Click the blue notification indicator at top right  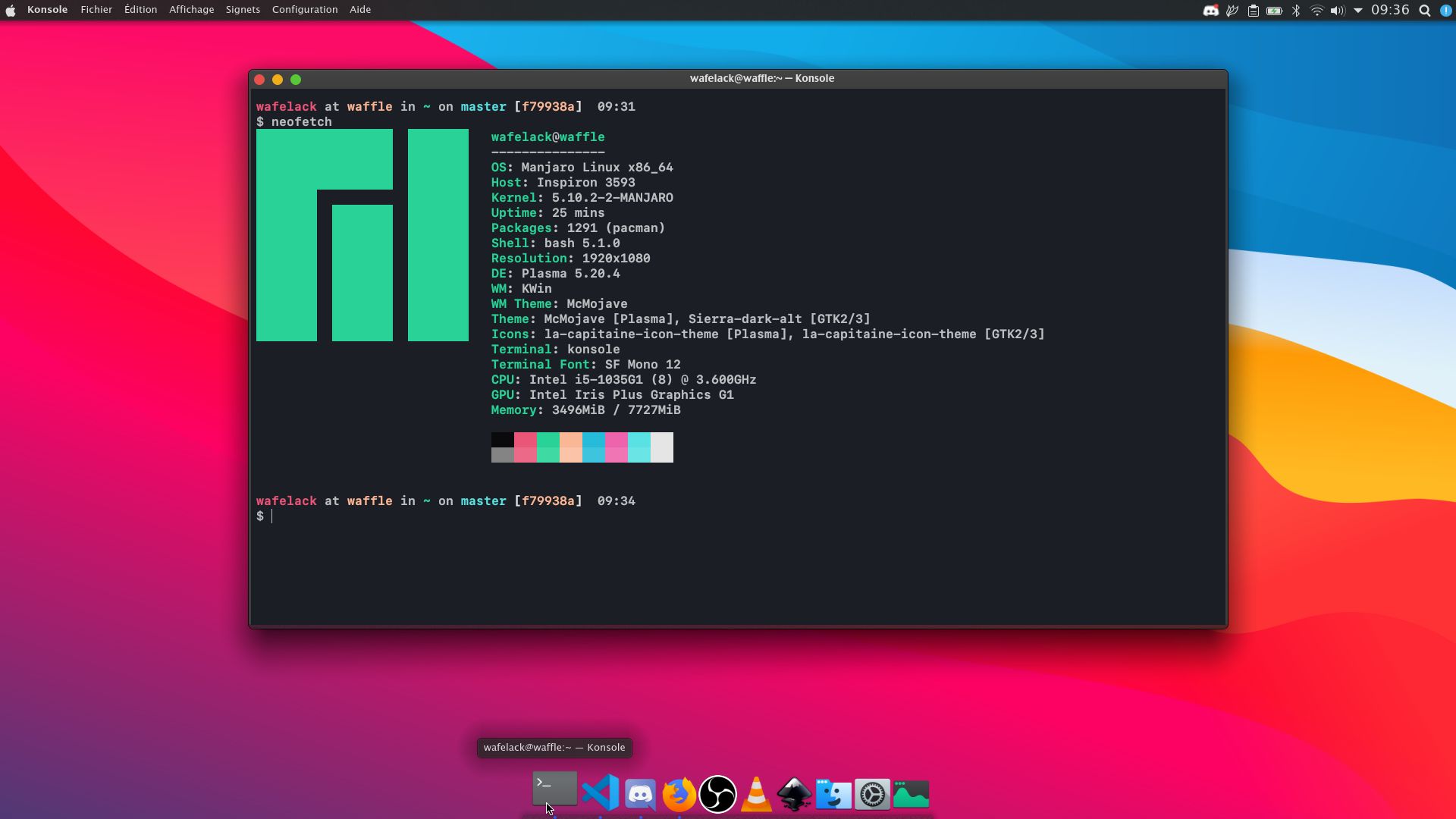click(1447, 11)
